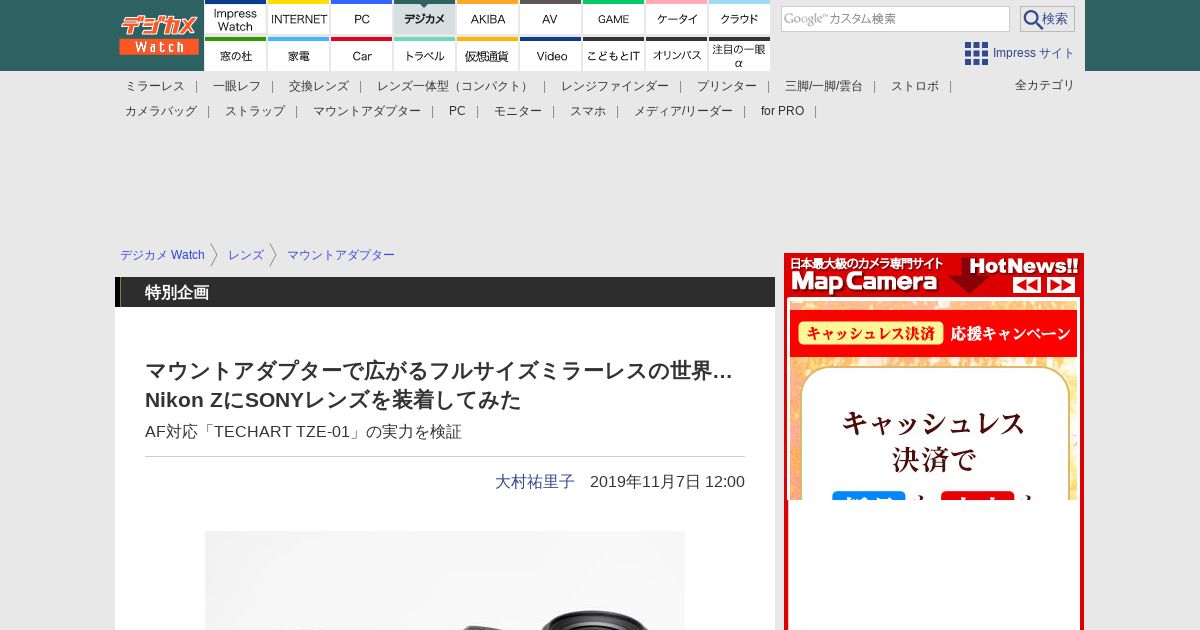Open the for PRO category
The image size is (1200, 630).
tap(782, 111)
